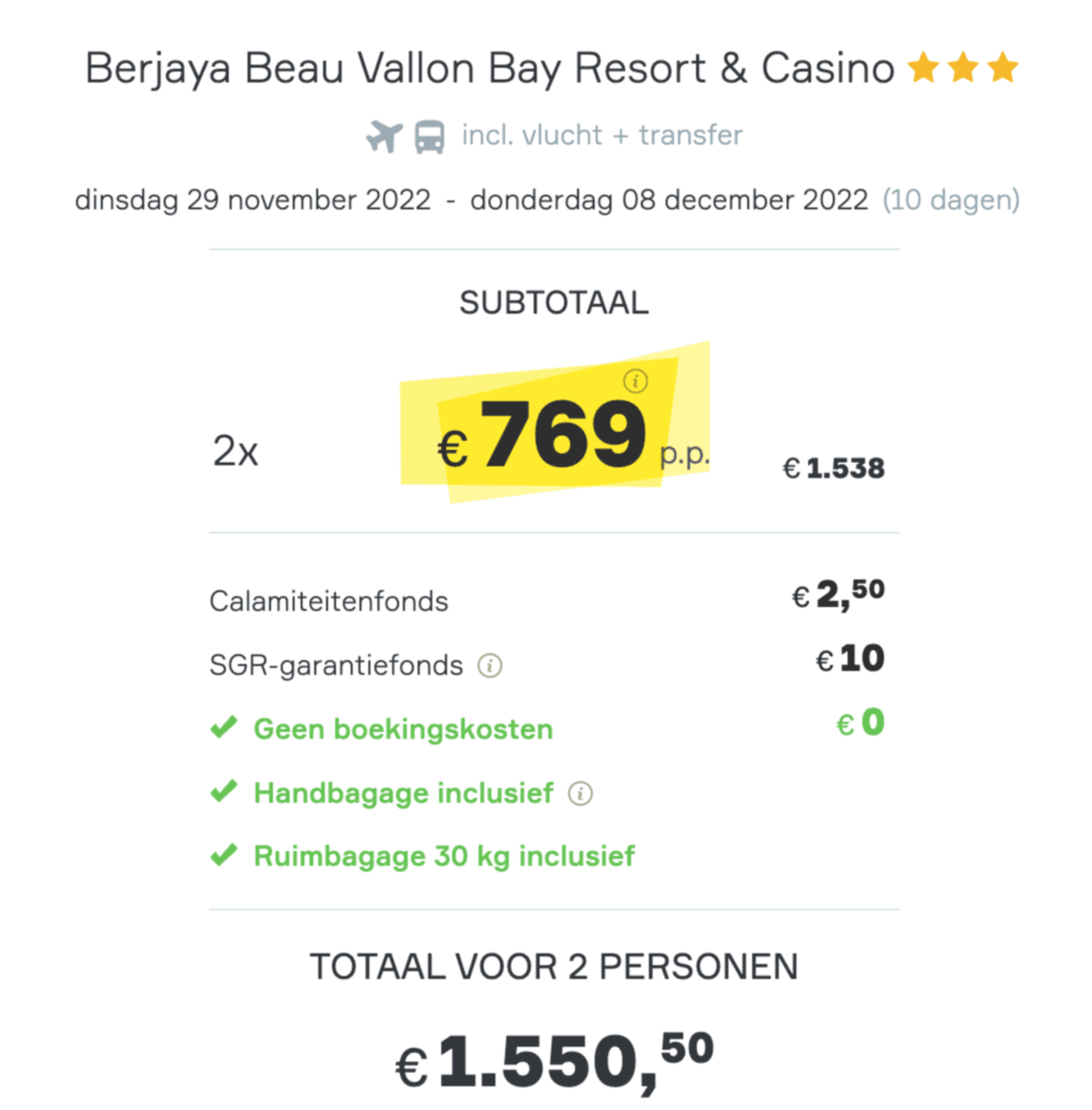Click the bus transfer icon
Image resolution: width=1092 pixels, height=1110 pixels.
click(x=430, y=137)
